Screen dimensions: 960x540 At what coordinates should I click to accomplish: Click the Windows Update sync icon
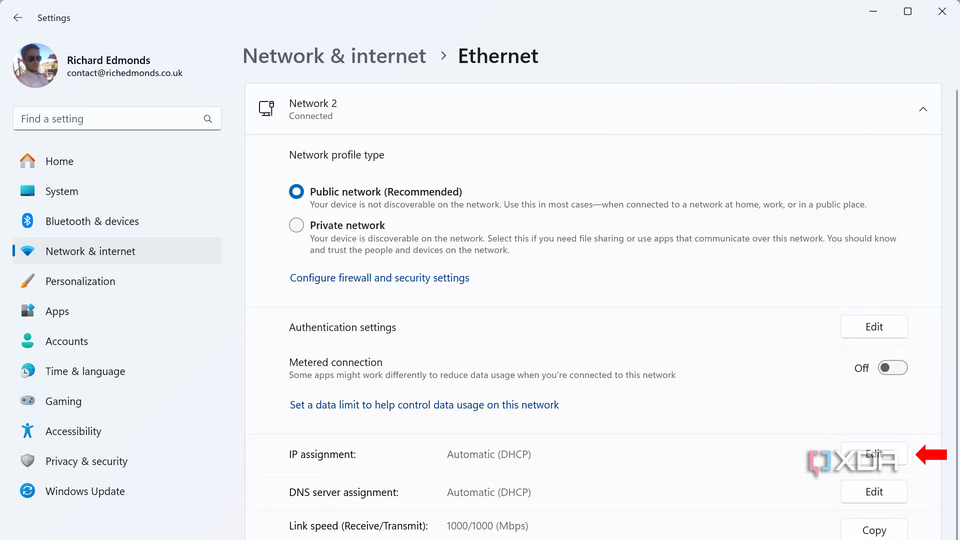click(x=28, y=491)
